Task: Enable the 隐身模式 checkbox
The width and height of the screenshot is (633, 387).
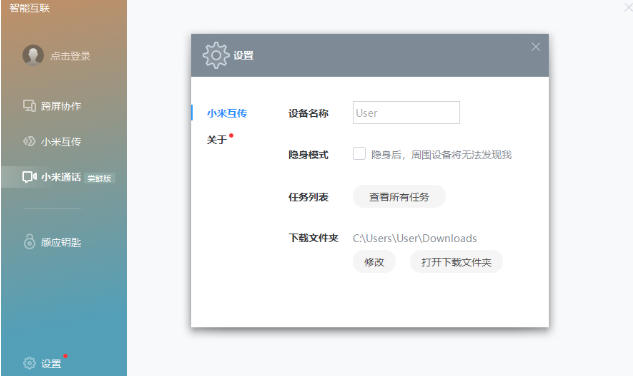Action: (x=359, y=154)
